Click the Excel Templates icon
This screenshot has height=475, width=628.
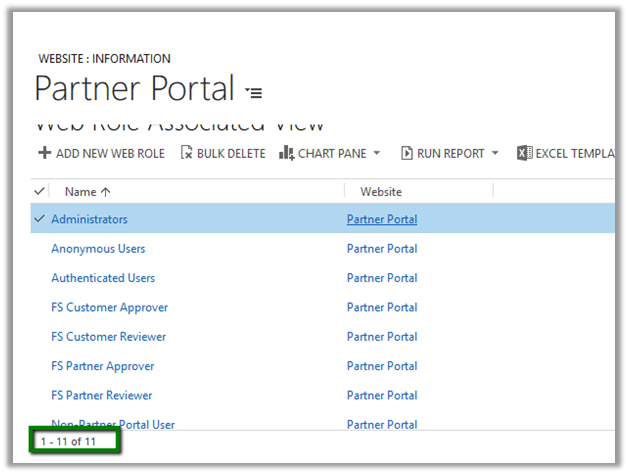coord(524,153)
